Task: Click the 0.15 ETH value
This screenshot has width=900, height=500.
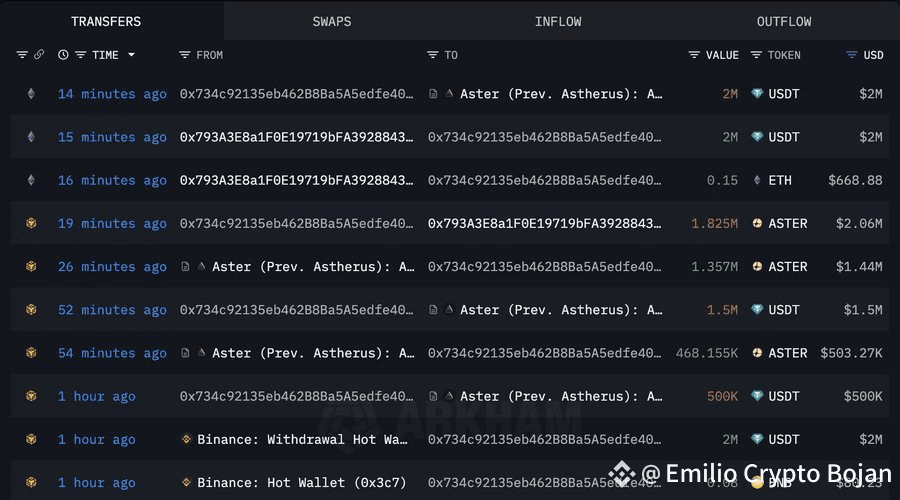Action: click(722, 180)
